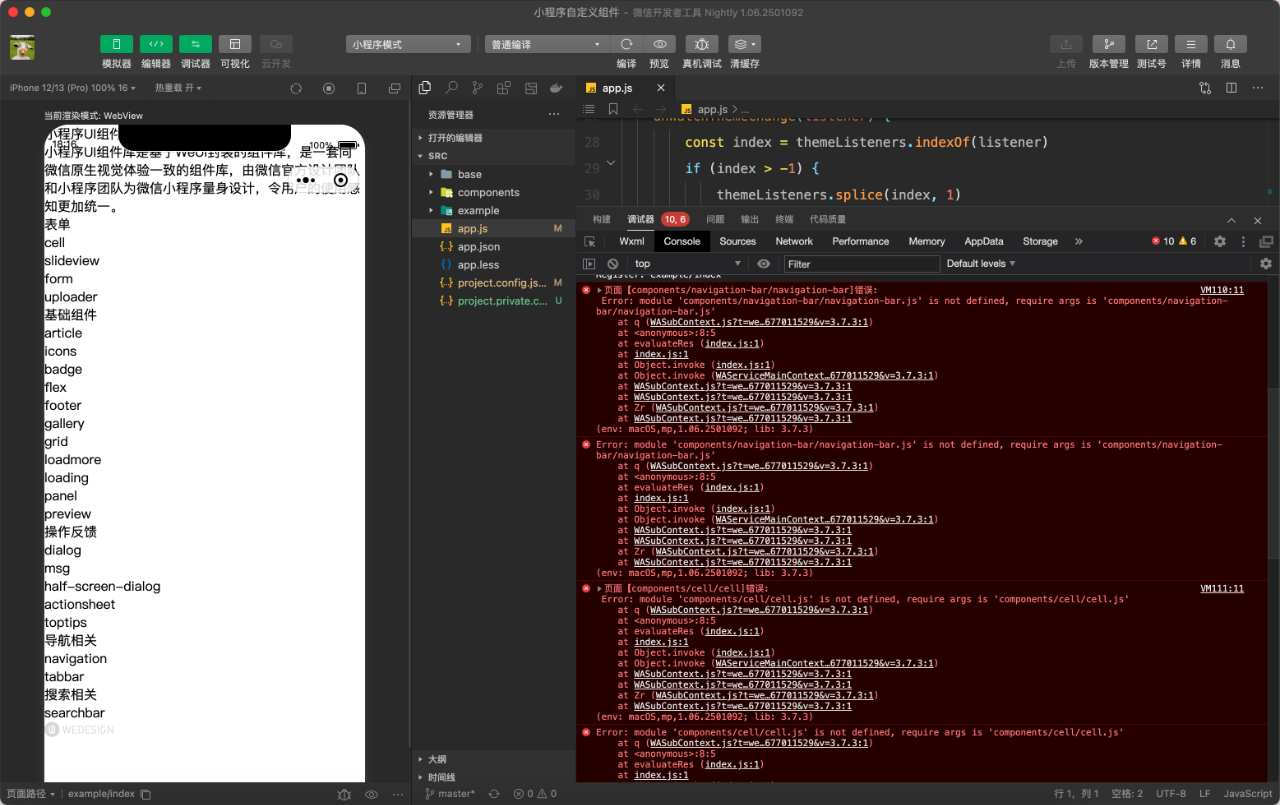Expand the 大纲 outline section
1280x805 pixels.
(x=494, y=759)
